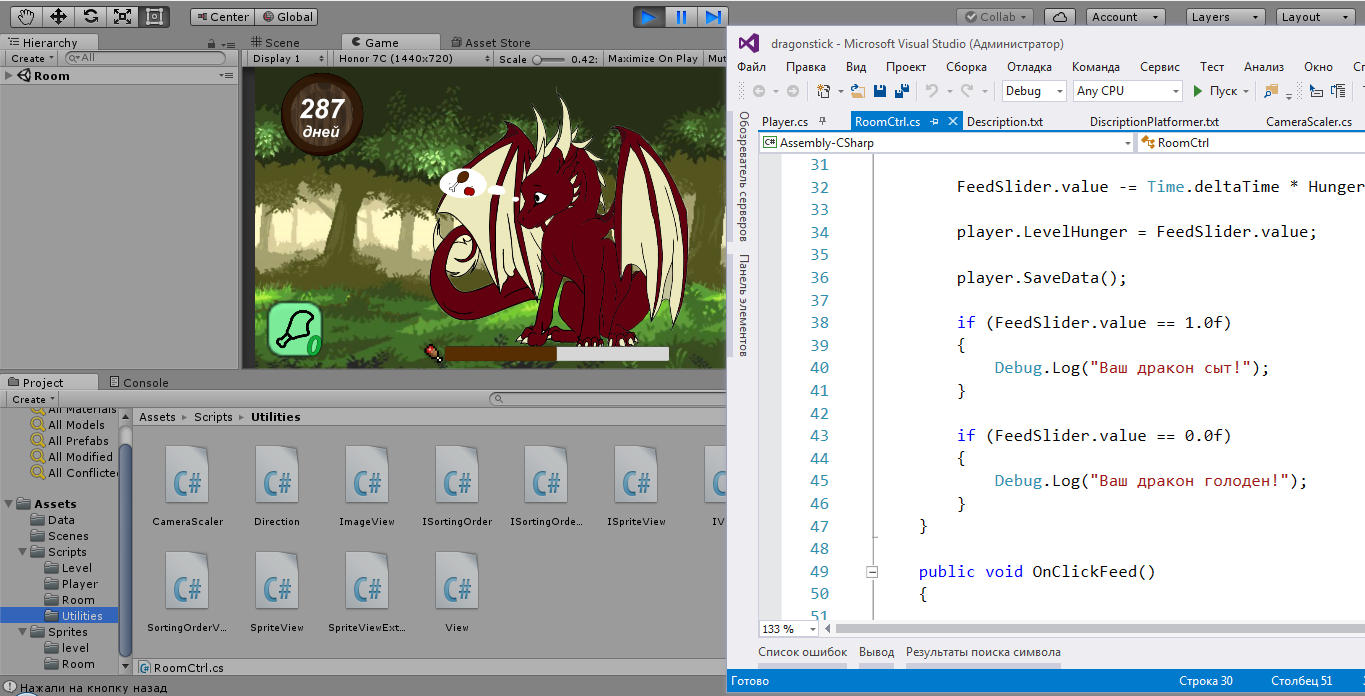Click the Пуск start debugging button

click(1221, 91)
